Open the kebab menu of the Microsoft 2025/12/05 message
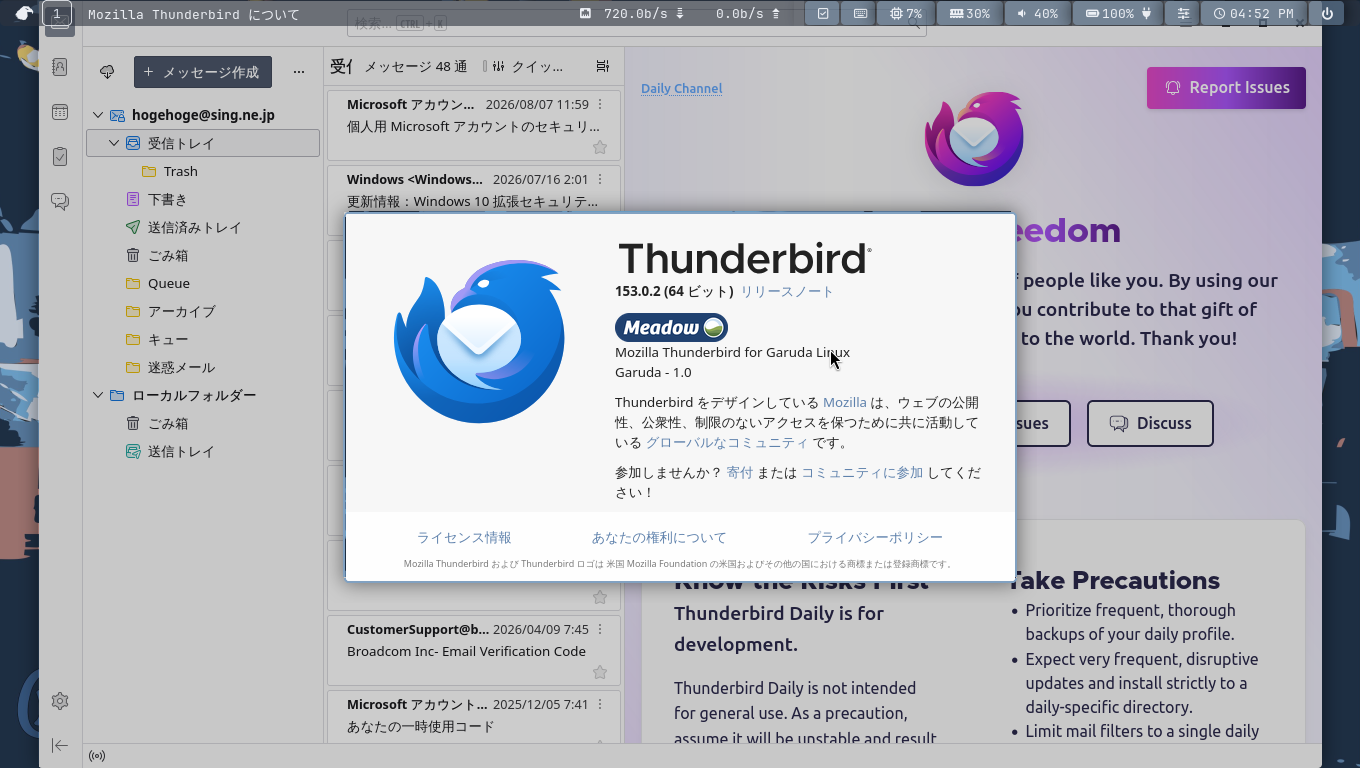Screen dimensions: 1360x768 [600, 704]
